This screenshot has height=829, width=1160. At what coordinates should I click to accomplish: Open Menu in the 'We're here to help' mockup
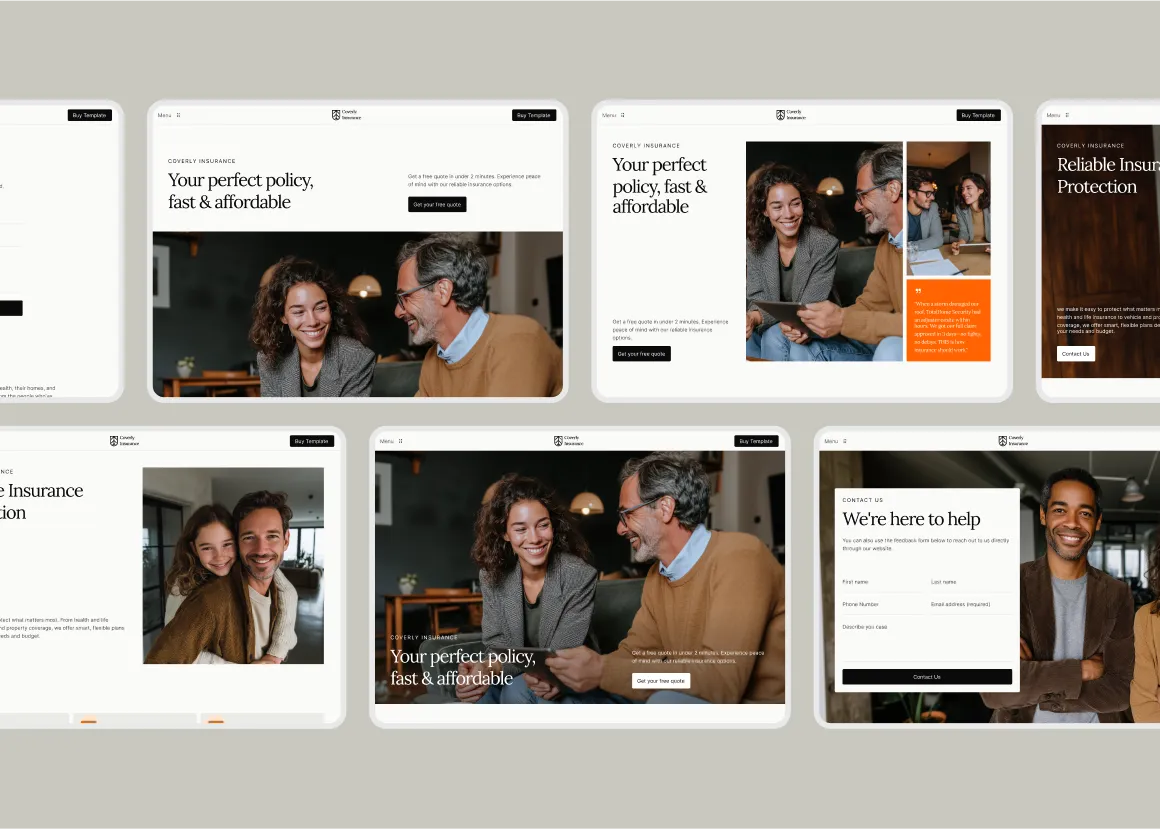point(831,441)
